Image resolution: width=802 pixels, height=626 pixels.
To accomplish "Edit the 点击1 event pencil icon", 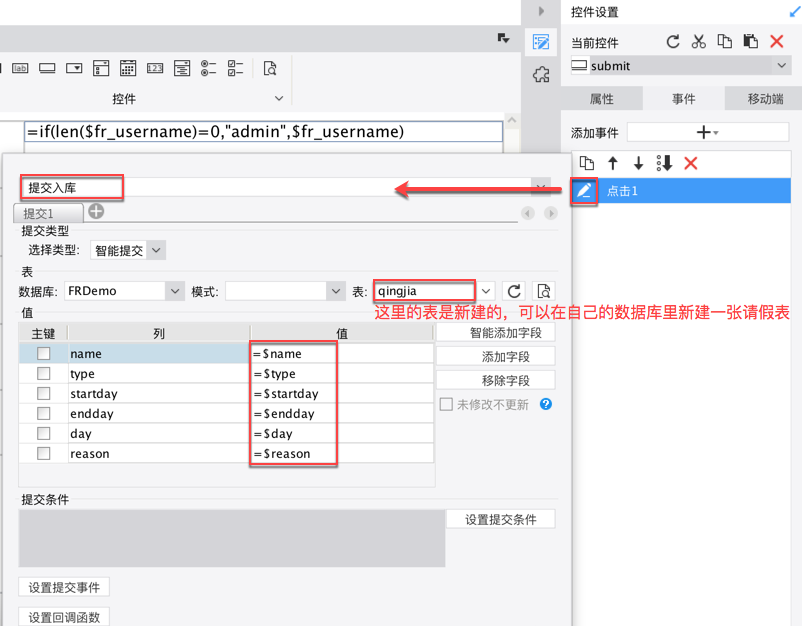I will click(x=584, y=191).
